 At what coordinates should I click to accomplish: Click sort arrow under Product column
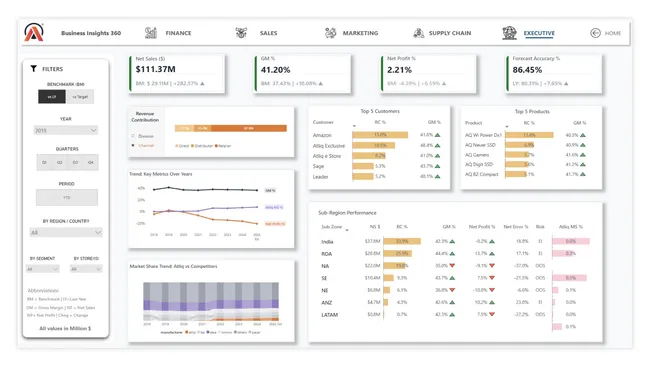coord(507,126)
